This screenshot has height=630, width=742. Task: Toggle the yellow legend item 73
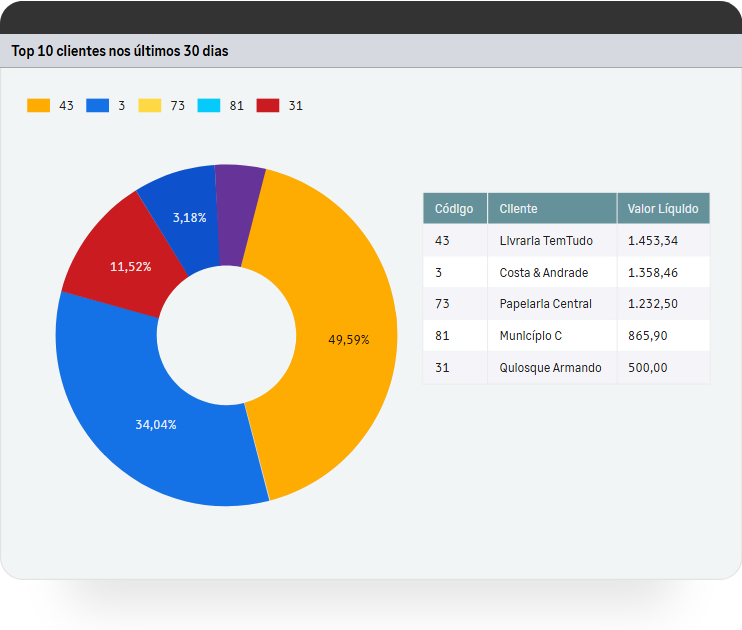[161, 106]
